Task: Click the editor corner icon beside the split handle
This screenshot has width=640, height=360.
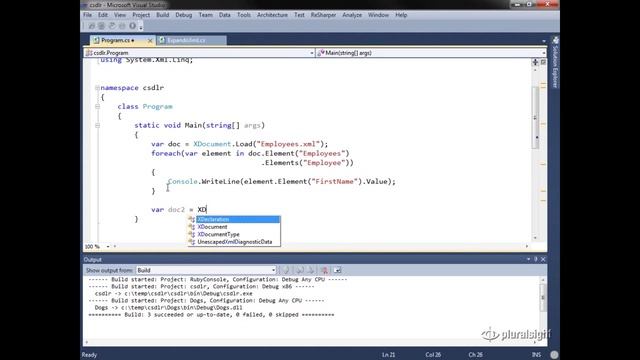Action: point(543,62)
